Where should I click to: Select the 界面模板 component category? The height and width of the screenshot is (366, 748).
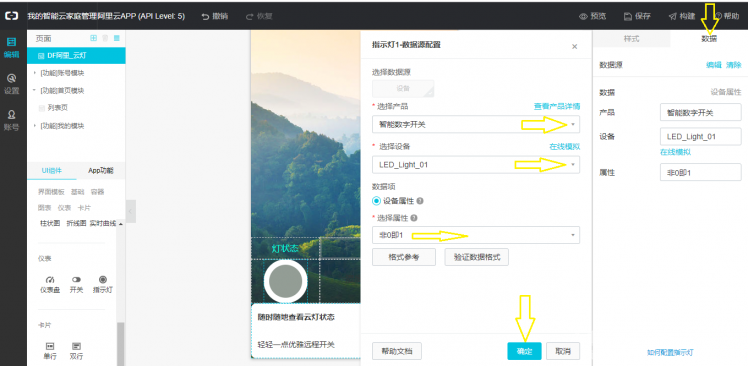click(51, 192)
